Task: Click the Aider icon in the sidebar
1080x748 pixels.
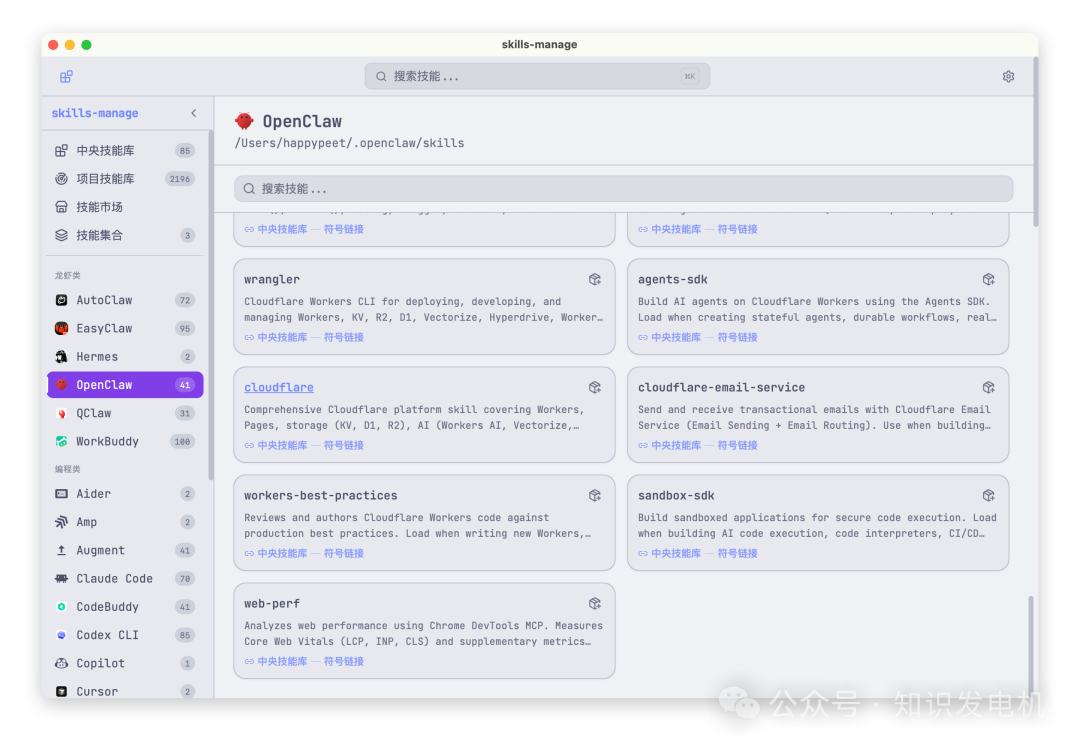Action: coord(61,494)
